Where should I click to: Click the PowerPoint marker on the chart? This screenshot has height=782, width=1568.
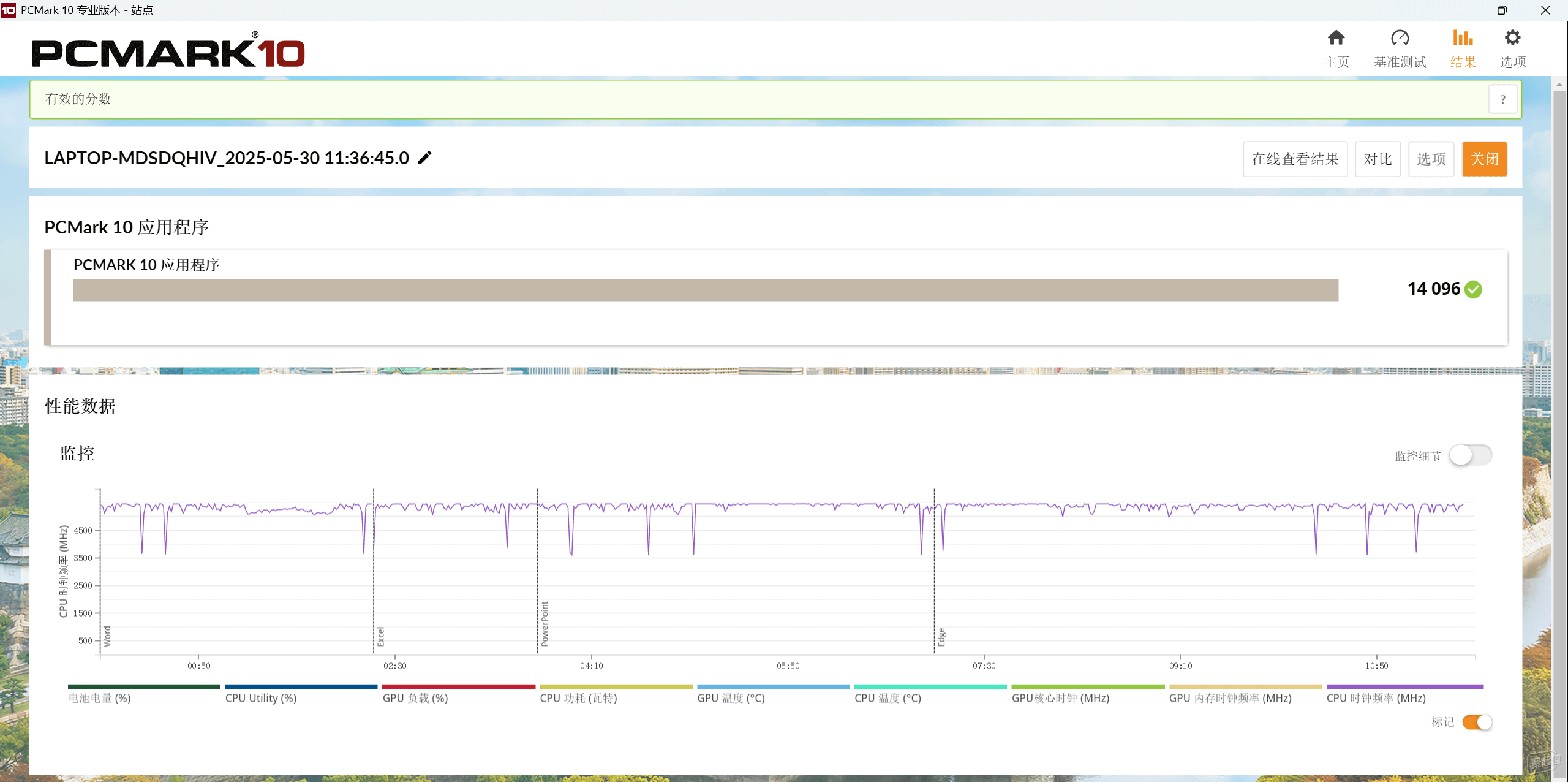pos(545,624)
